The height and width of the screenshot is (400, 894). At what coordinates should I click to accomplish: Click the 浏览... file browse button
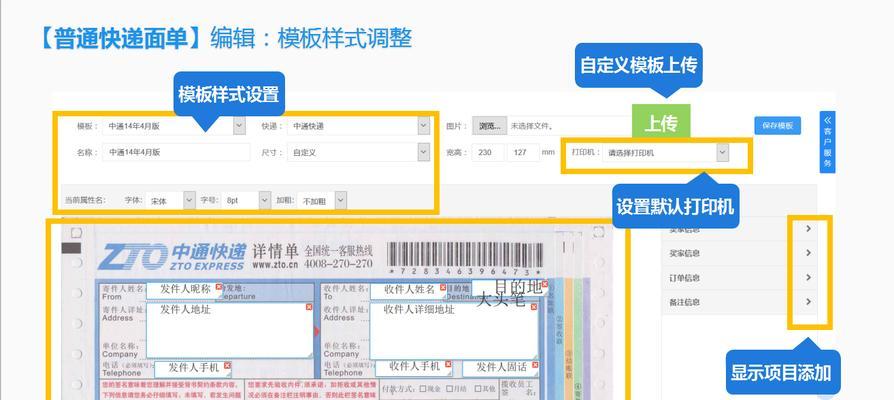(489, 126)
